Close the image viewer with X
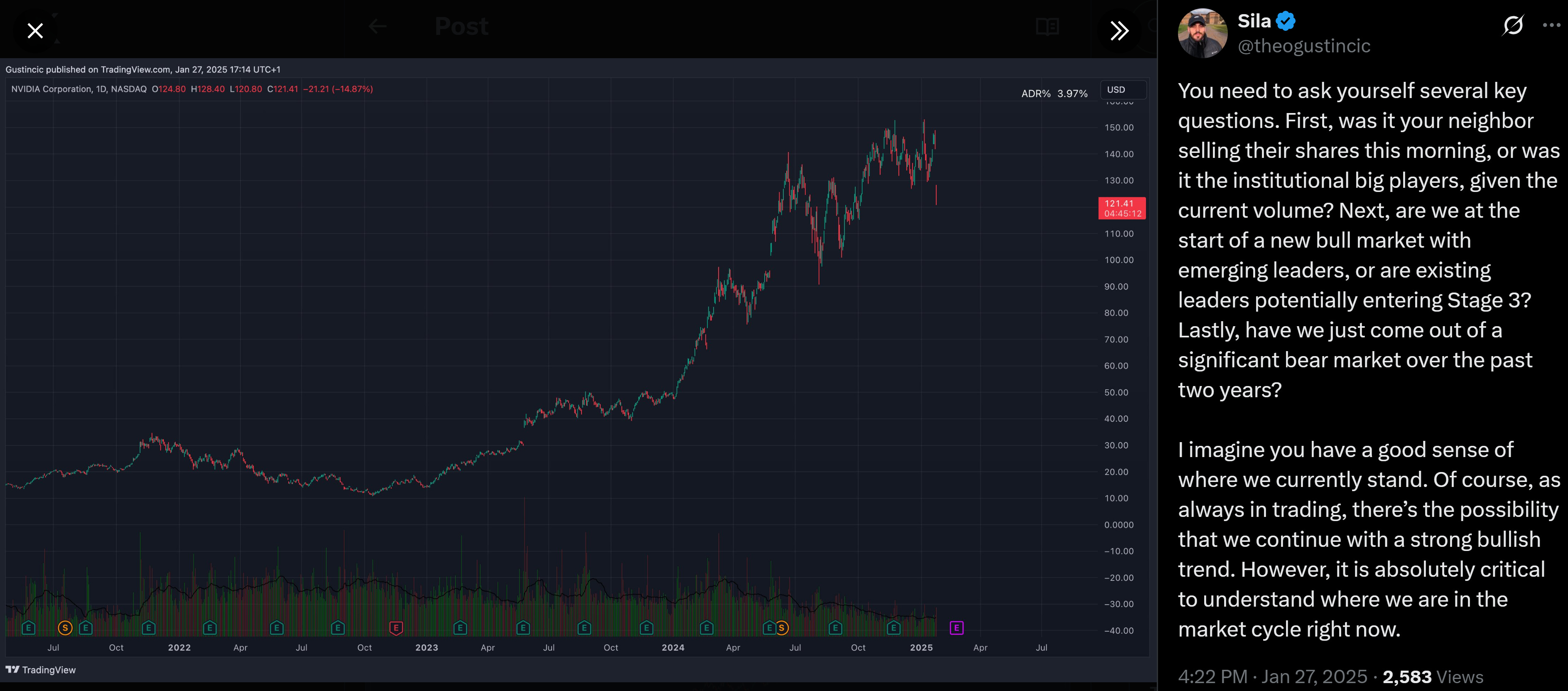1568x691 pixels. [x=35, y=30]
